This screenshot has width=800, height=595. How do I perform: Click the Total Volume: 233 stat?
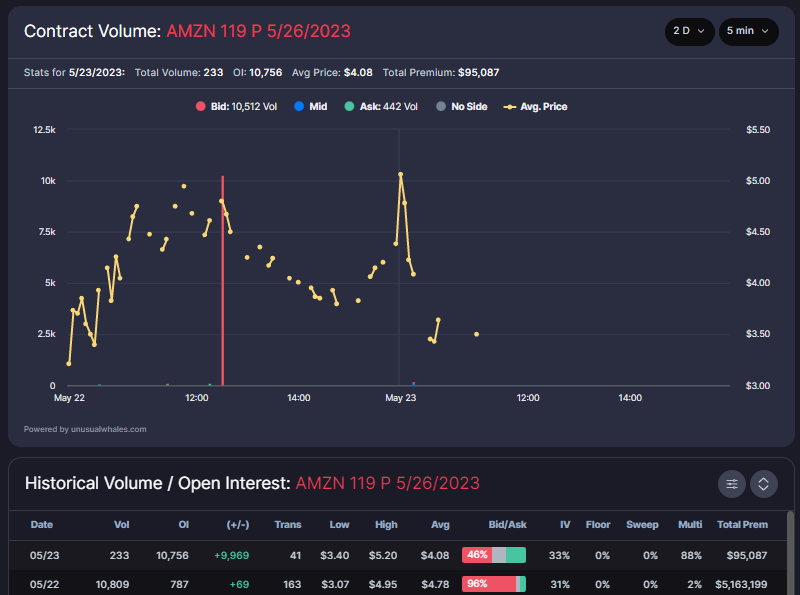tap(179, 72)
